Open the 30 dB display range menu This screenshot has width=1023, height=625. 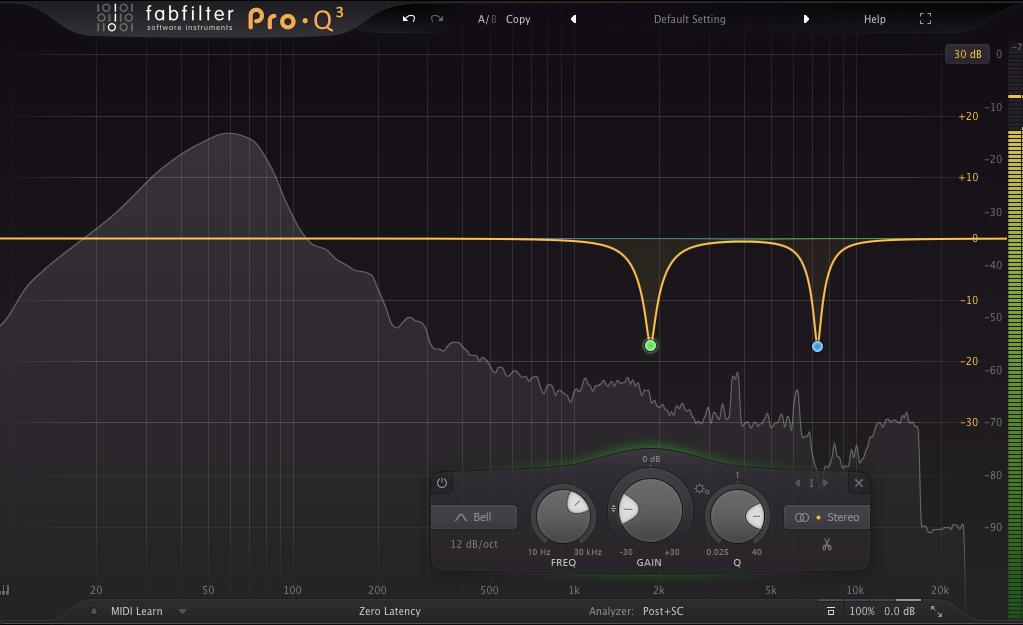[967, 54]
